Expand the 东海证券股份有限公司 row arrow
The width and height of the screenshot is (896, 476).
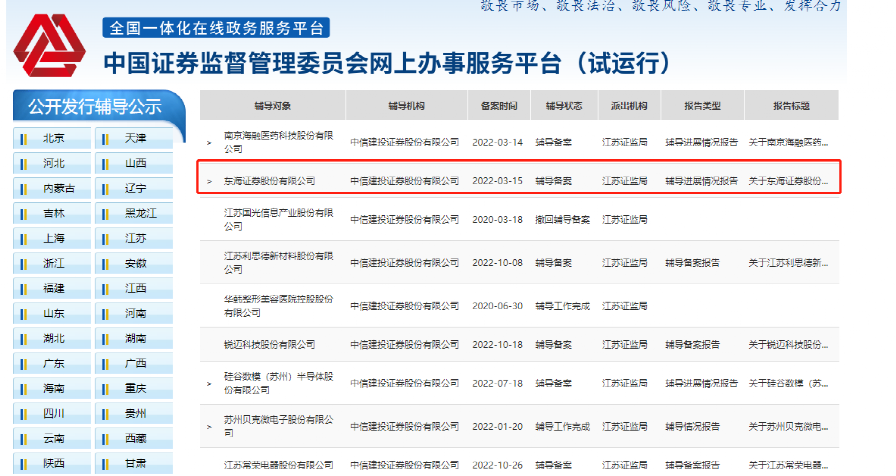click(209, 181)
